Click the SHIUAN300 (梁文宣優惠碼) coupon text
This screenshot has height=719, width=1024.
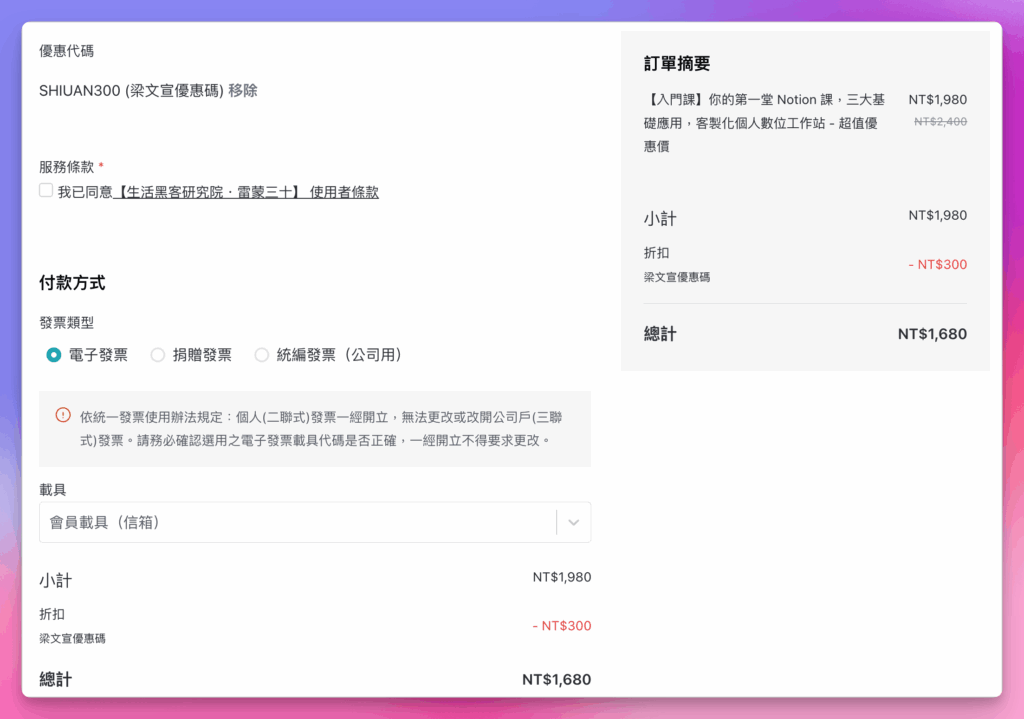click(131, 90)
